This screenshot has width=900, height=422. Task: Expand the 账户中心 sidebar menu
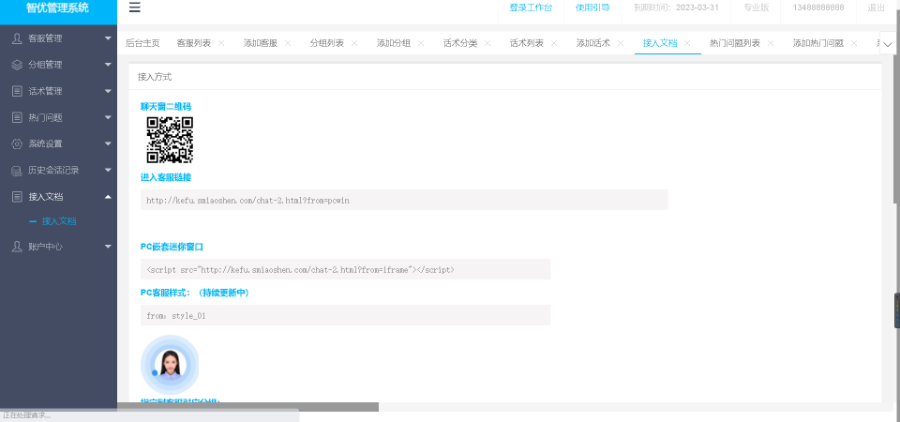(108, 246)
